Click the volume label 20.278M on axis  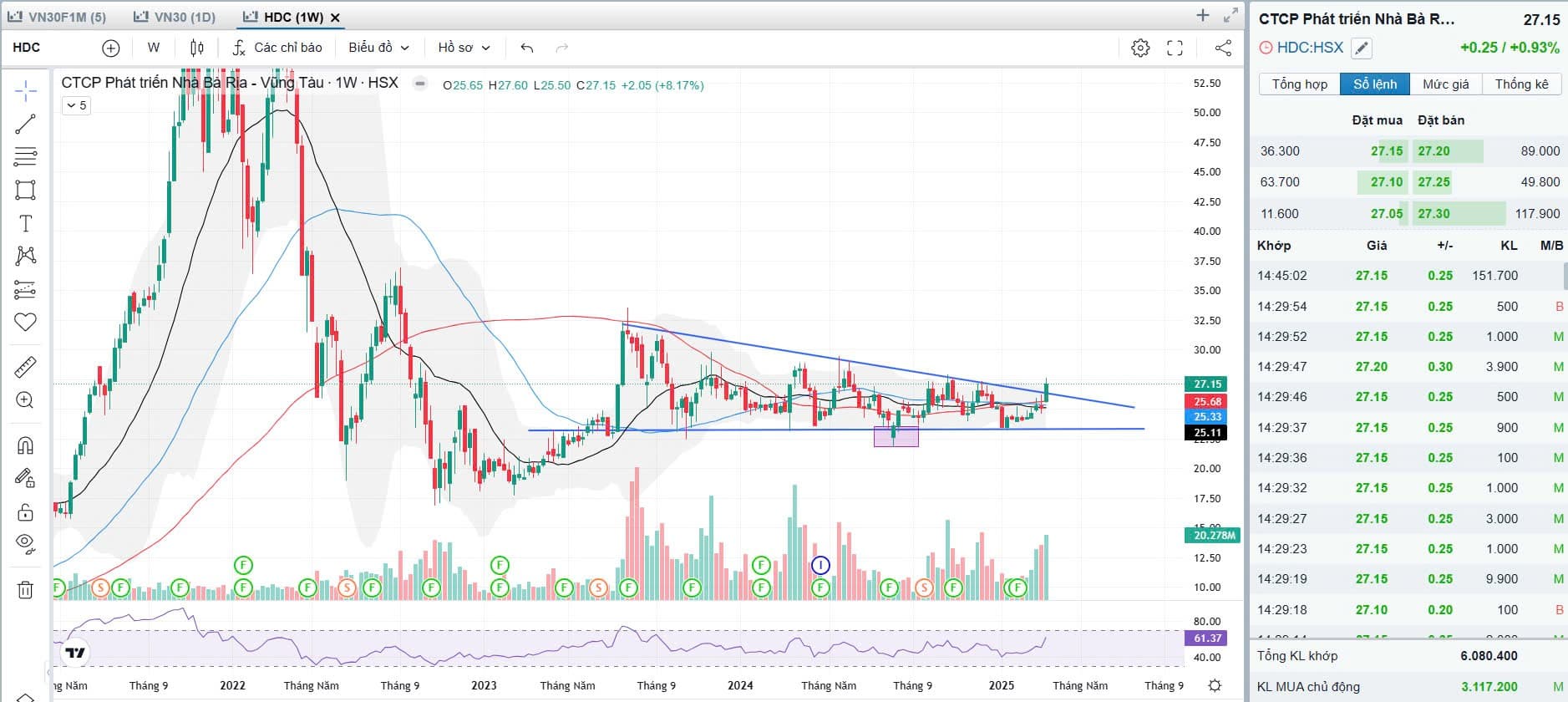[1214, 536]
